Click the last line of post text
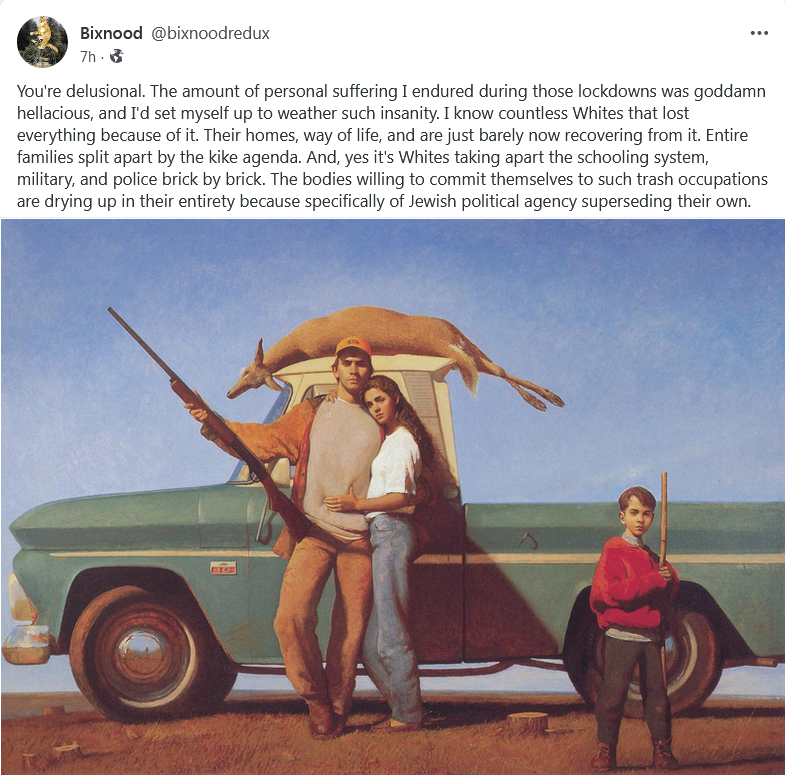Screen dimensions: 789x779 pyautogui.click(x=384, y=201)
